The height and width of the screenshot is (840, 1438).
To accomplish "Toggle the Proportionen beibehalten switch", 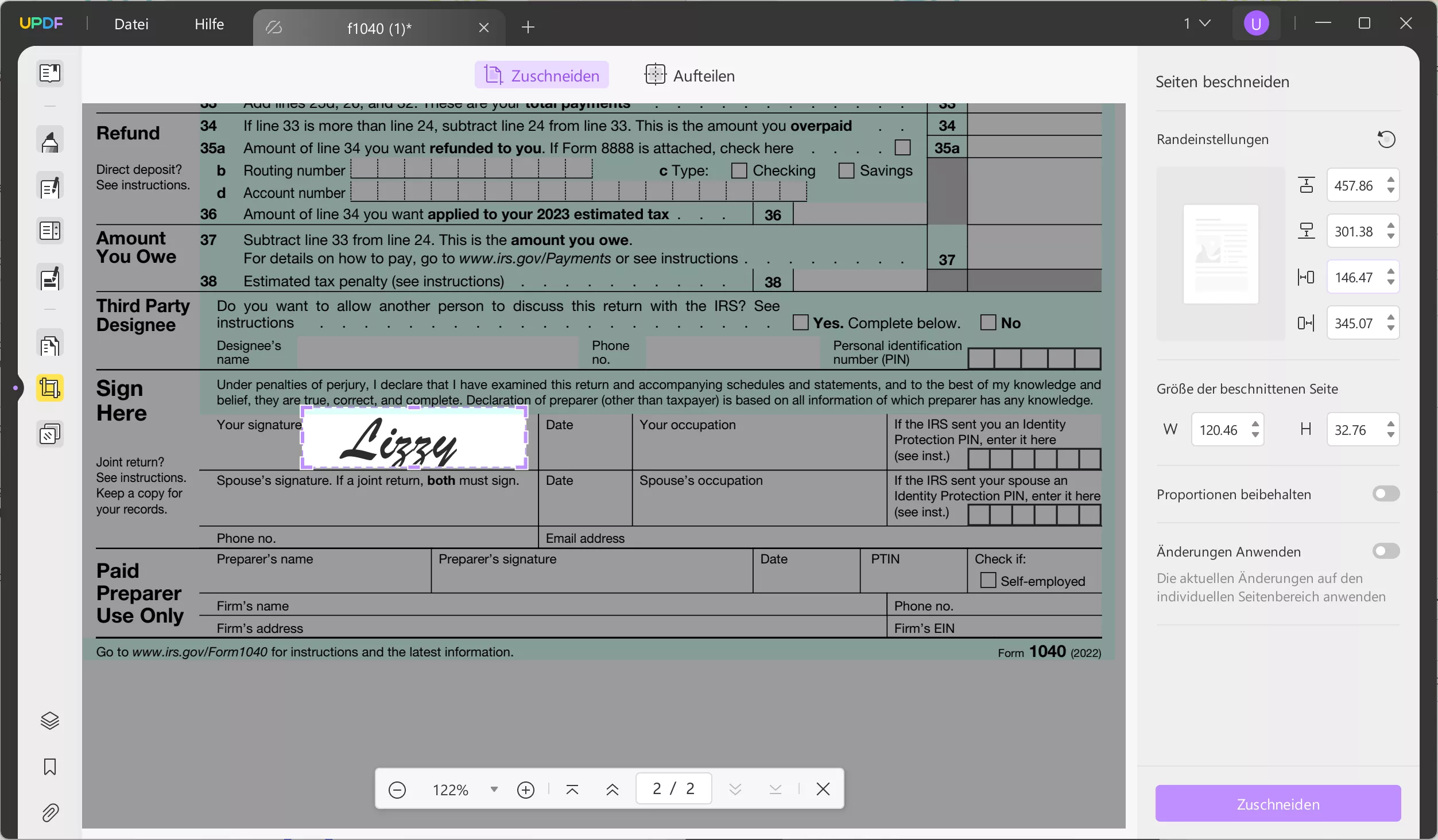I will pos(1386,493).
